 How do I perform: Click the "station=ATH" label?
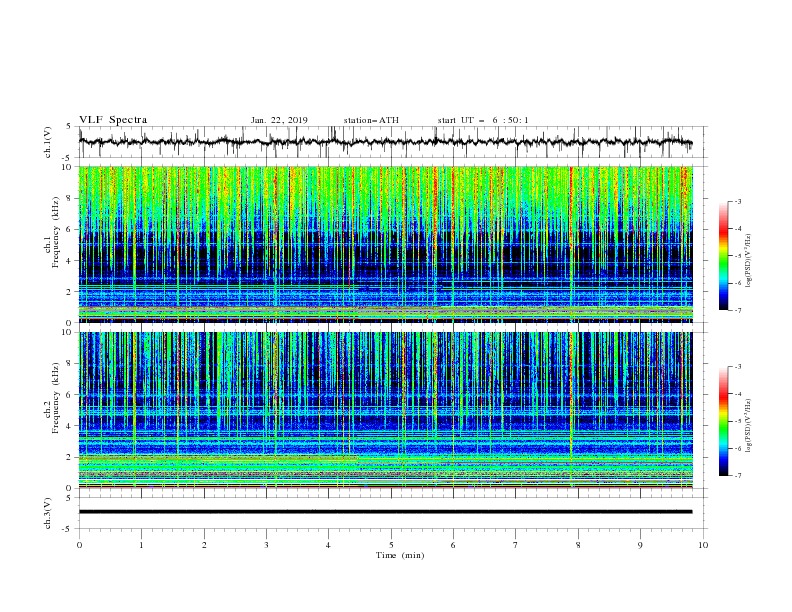point(371,120)
